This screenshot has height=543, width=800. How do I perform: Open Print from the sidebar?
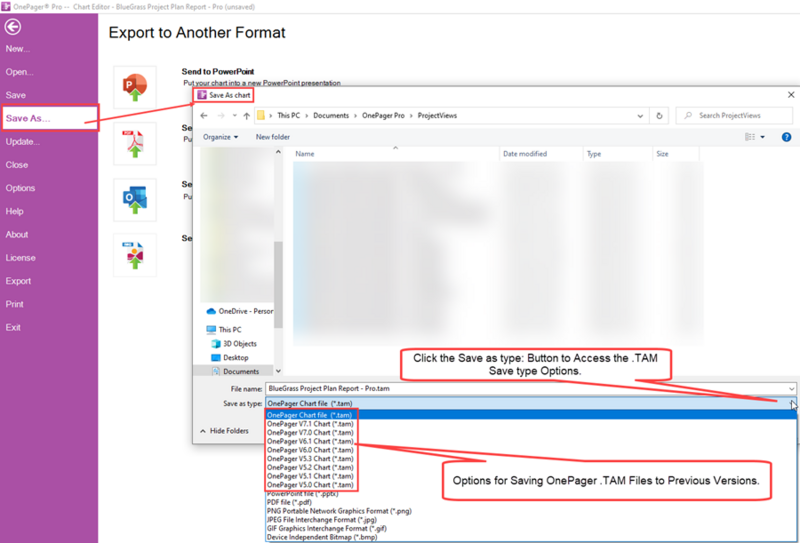(15, 304)
